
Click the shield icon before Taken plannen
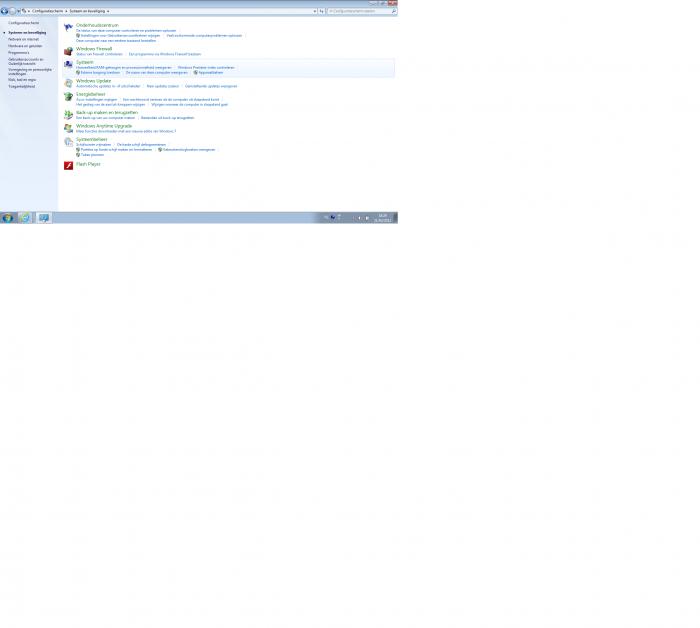coord(78,154)
